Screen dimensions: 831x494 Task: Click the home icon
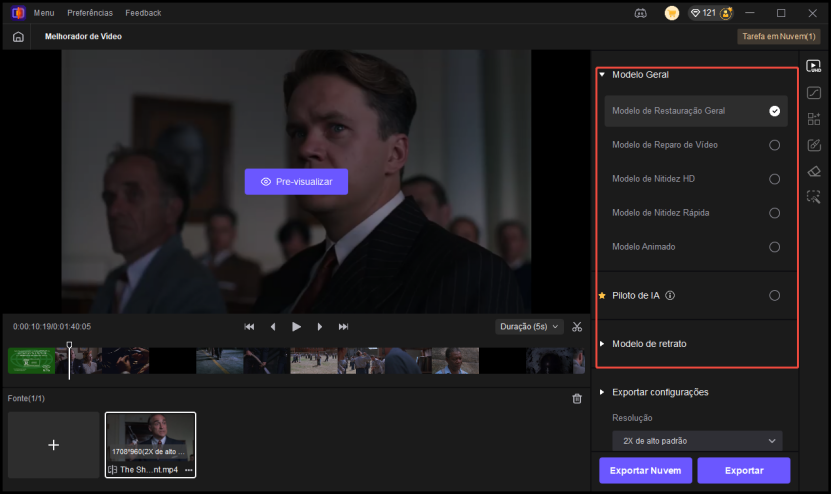[18, 37]
